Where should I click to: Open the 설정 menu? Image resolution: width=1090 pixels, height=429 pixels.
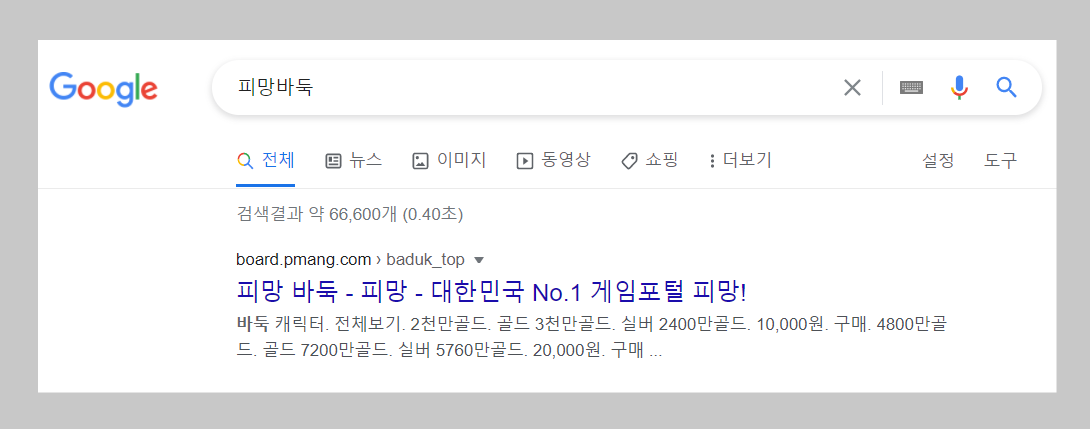click(x=938, y=161)
